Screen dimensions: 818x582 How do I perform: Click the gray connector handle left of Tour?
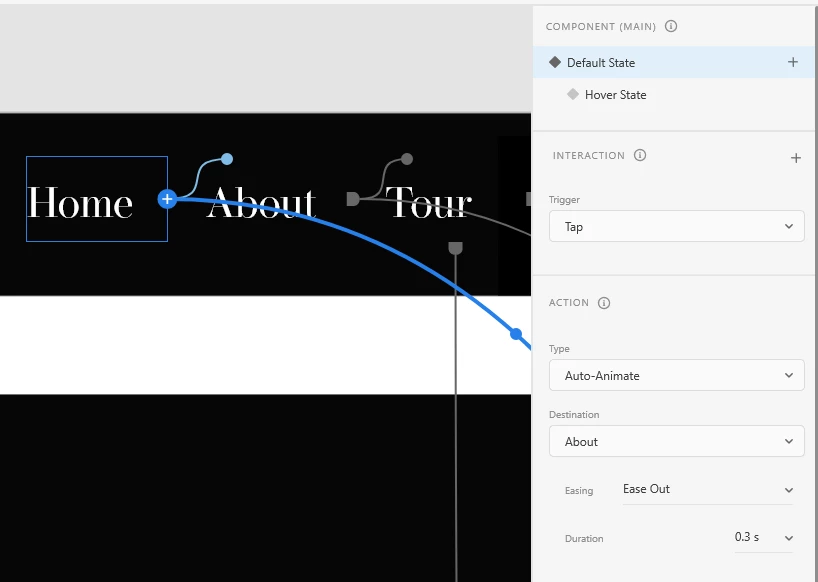coord(353,199)
